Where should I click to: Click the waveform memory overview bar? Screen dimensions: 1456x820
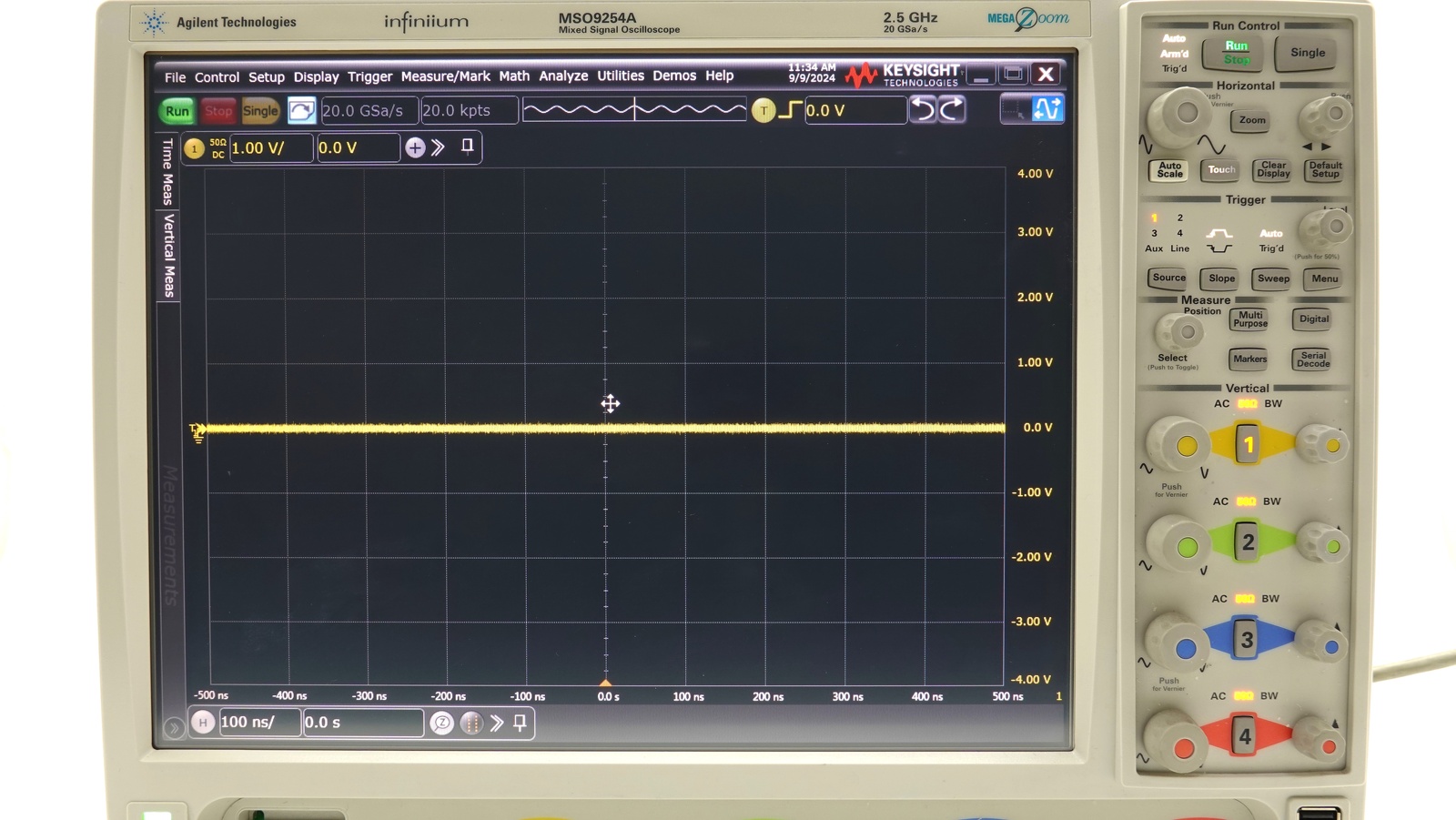click(x=634, y=110)
